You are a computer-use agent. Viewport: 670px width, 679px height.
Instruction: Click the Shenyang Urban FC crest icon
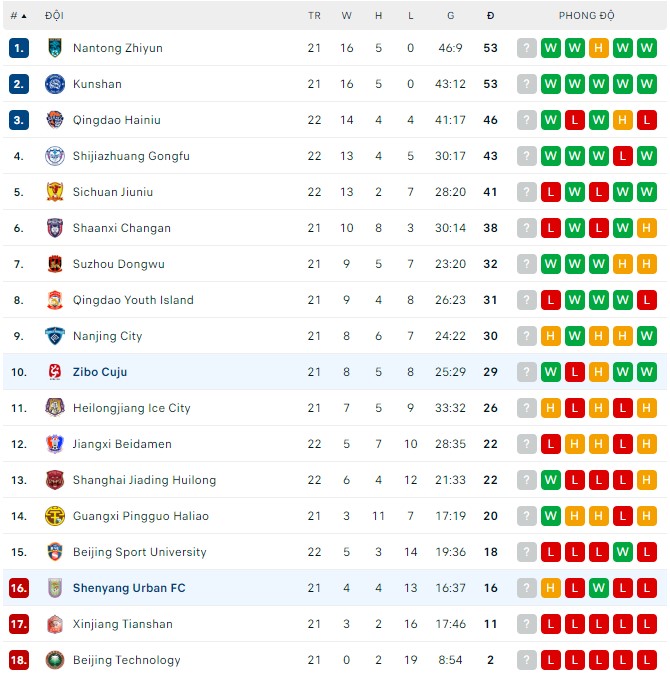54,588
